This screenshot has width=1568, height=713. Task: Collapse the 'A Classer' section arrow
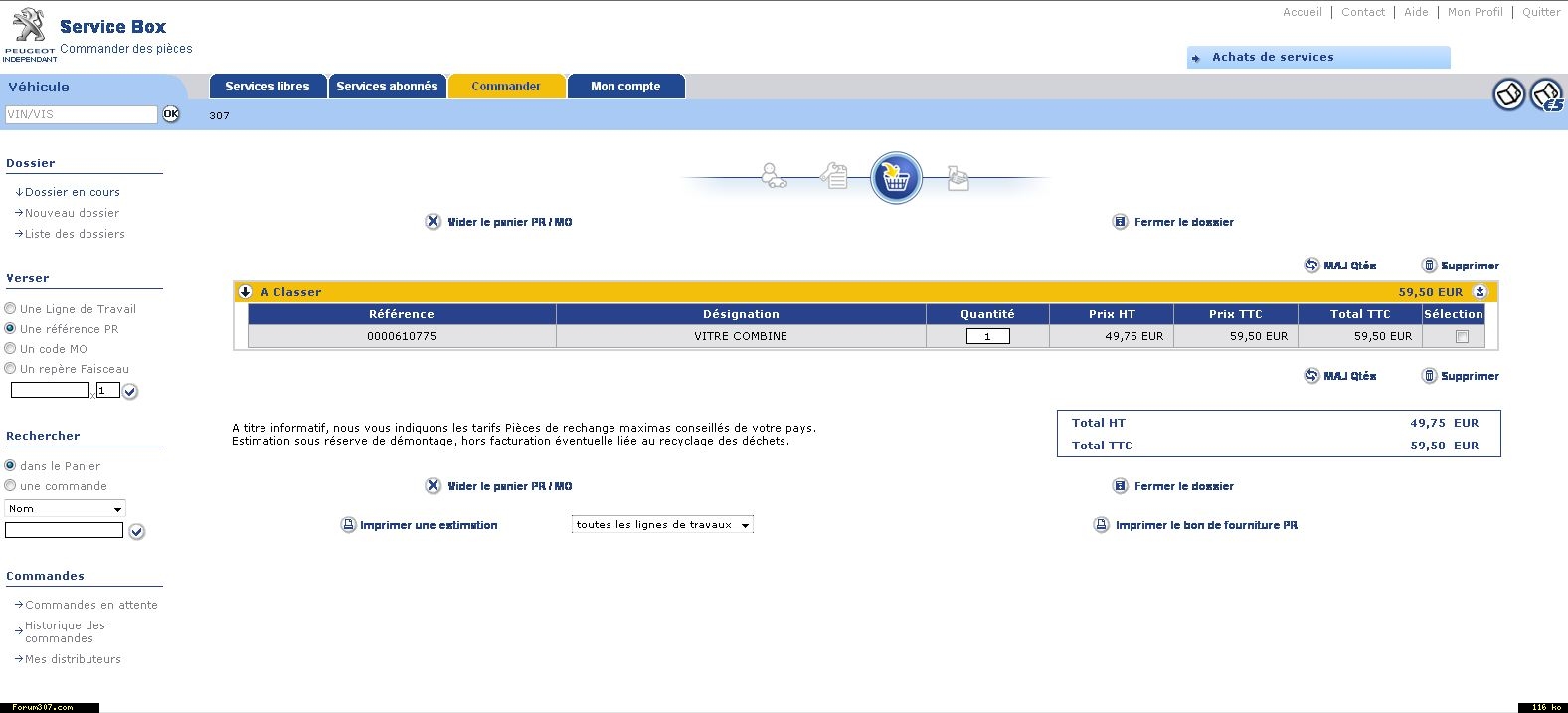point(245,292)
